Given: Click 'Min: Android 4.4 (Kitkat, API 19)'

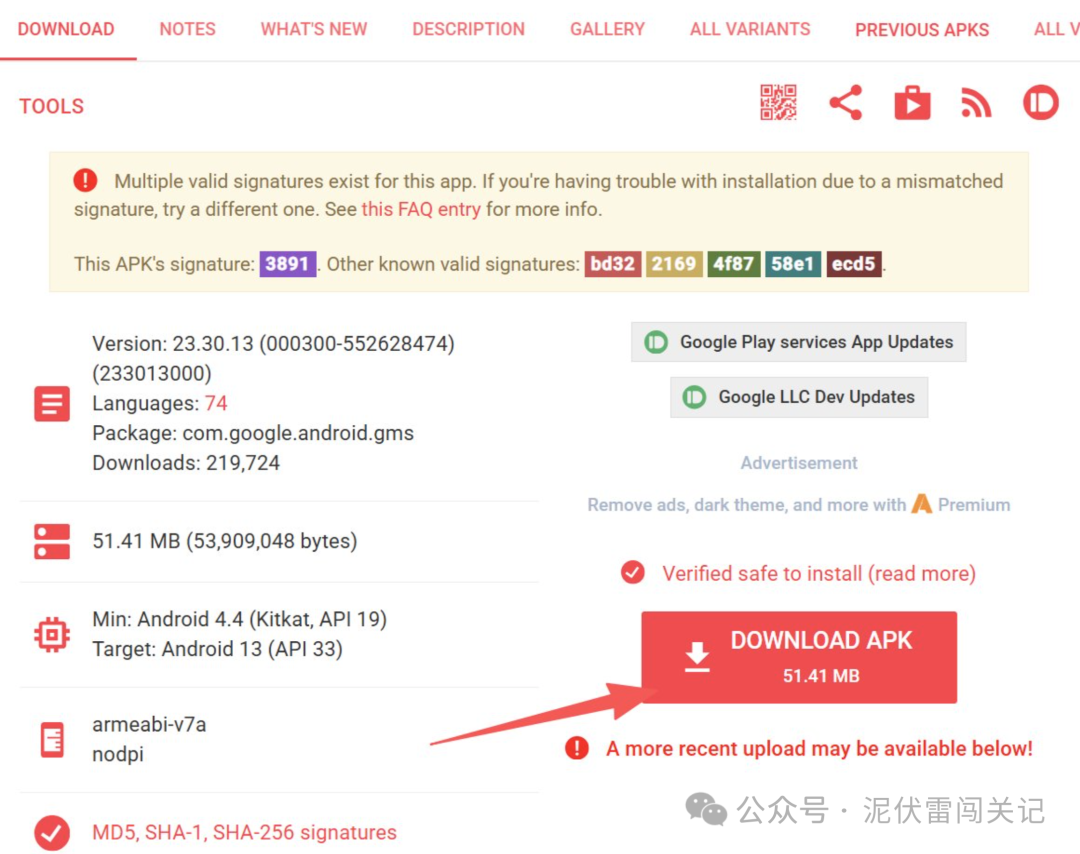Looking at the screenshot, I should pos(240,619).
